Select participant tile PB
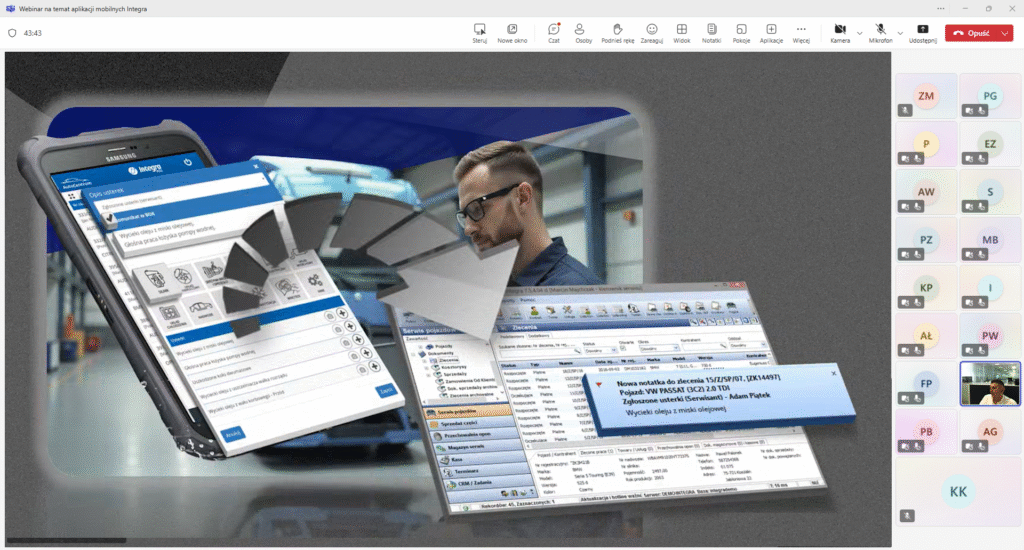 pos(926,432)
